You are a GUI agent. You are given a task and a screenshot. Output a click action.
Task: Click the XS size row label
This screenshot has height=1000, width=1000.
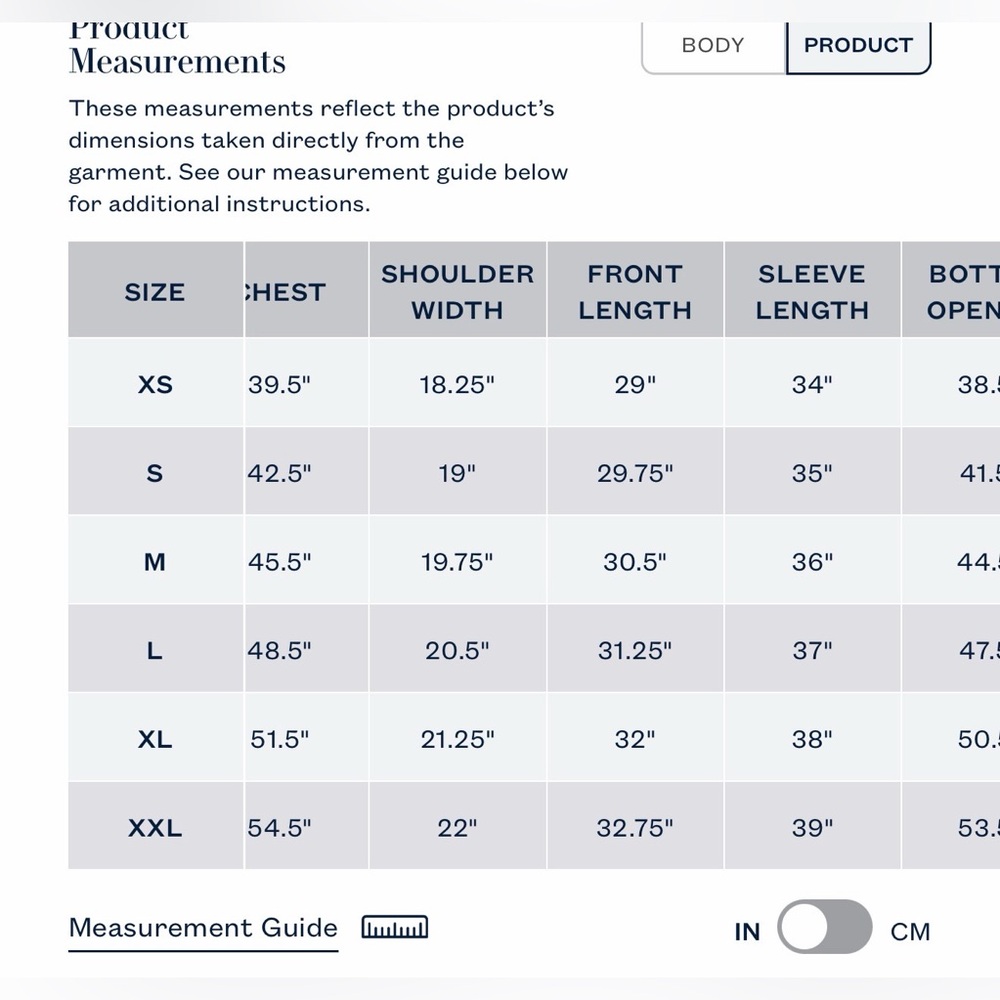(x=156, y=384)
